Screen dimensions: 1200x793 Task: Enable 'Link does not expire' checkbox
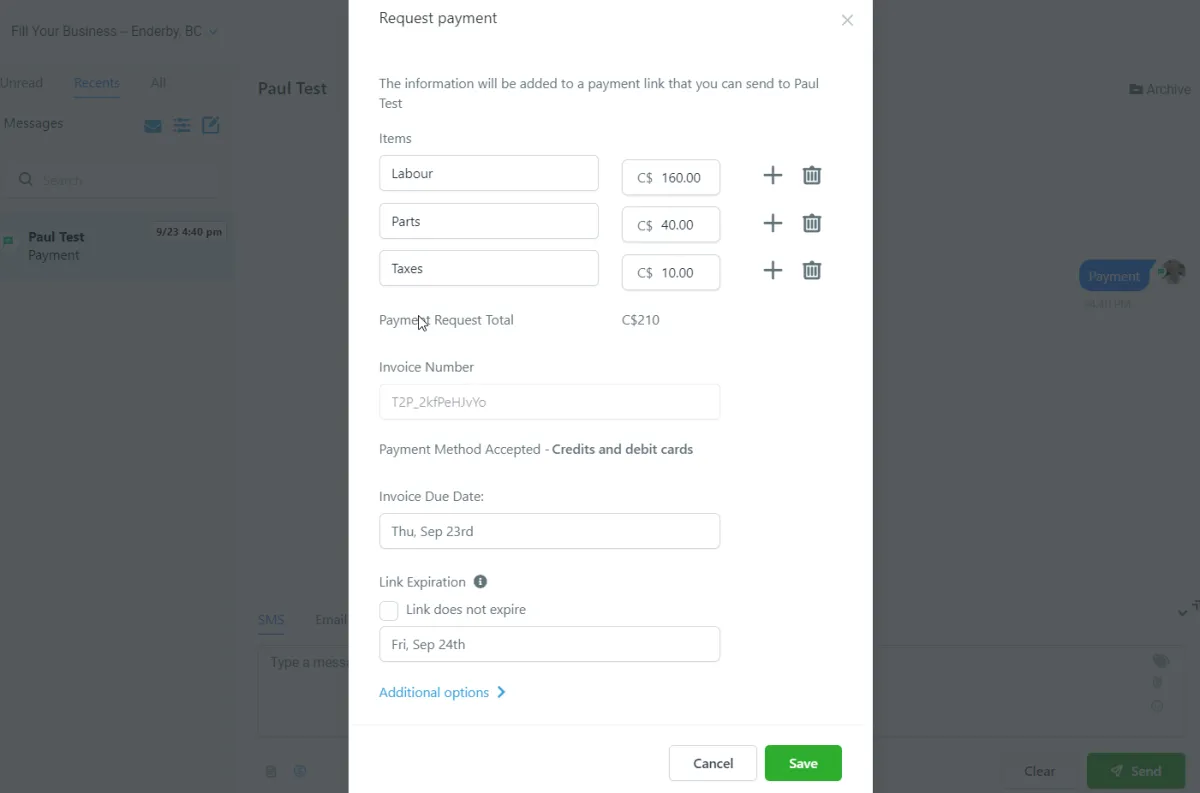(389, 610)
